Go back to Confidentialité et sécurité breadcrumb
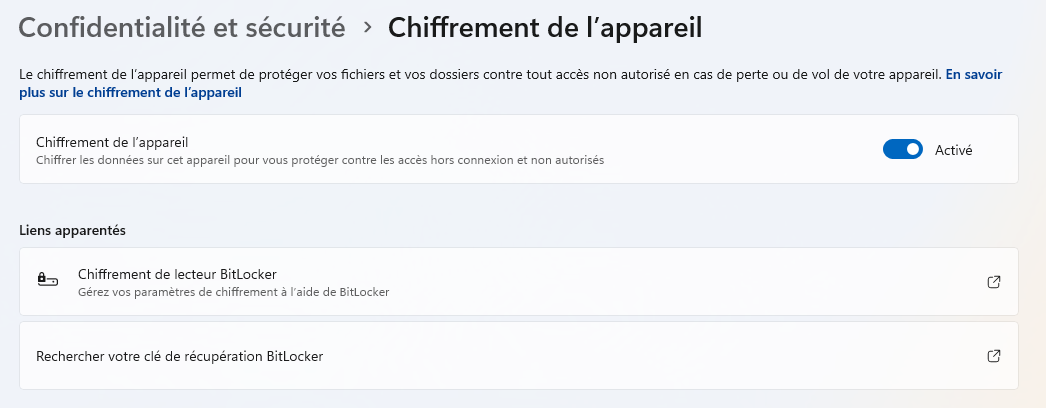The image size is (1046, 408). pyautogui.click(x=182, y=28)
